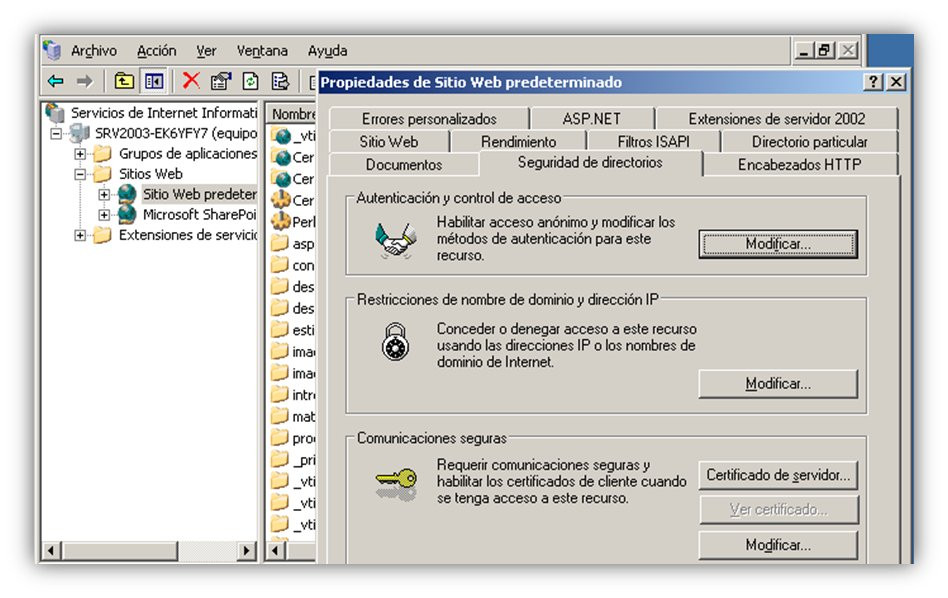948x598 pixels.
Task: Open Properties via the toolbar icon
Action: pos(221,80)
